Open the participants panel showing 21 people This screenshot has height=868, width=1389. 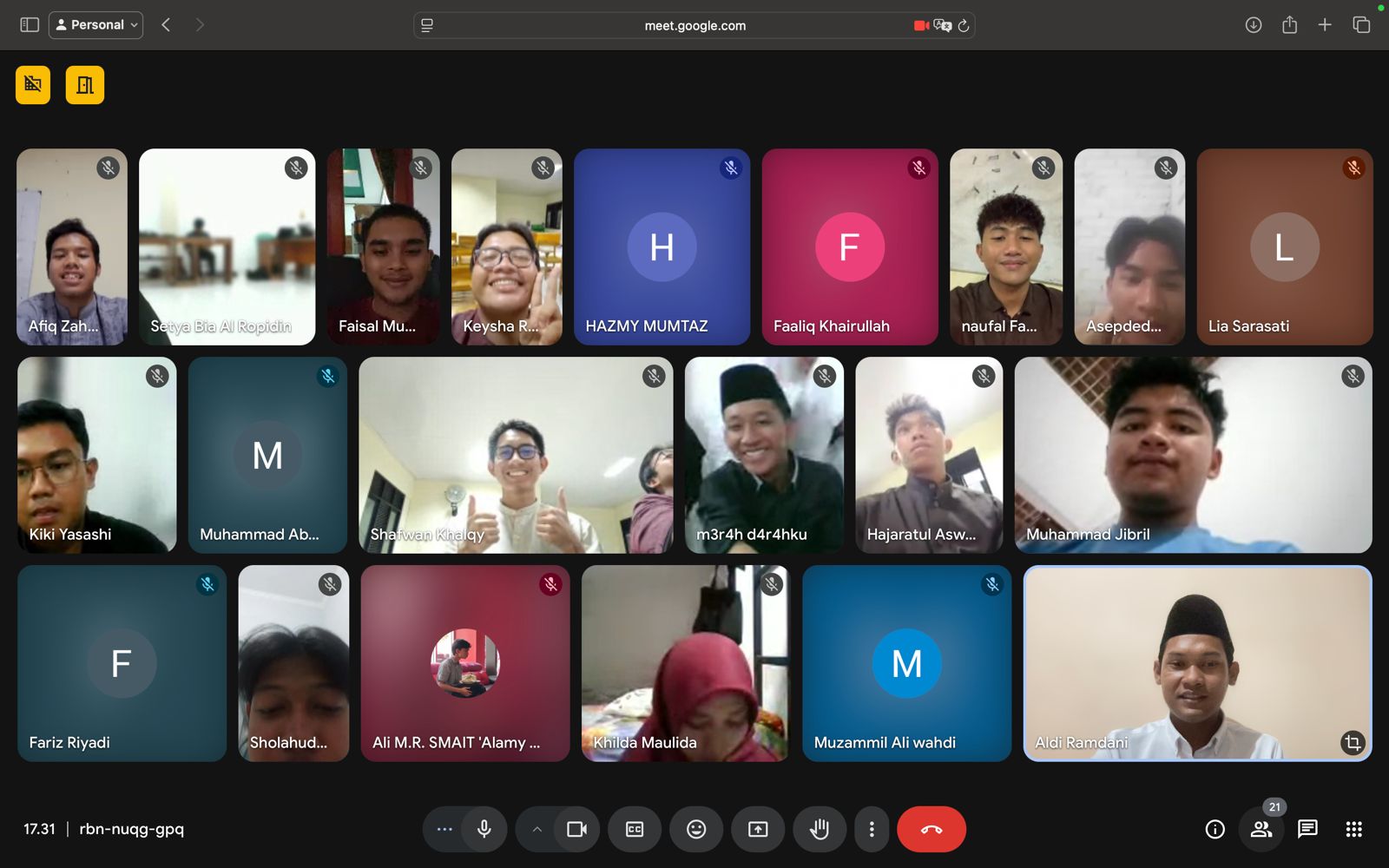click(1261, 829)
